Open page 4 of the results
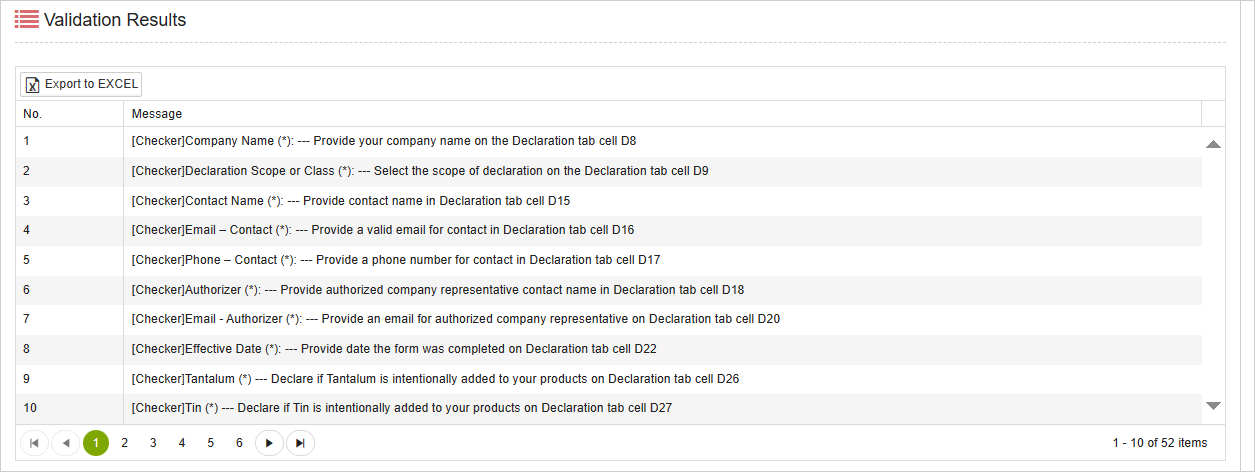Image resolution: width=1255 pixels, height=472 pixels. [182, 442]
